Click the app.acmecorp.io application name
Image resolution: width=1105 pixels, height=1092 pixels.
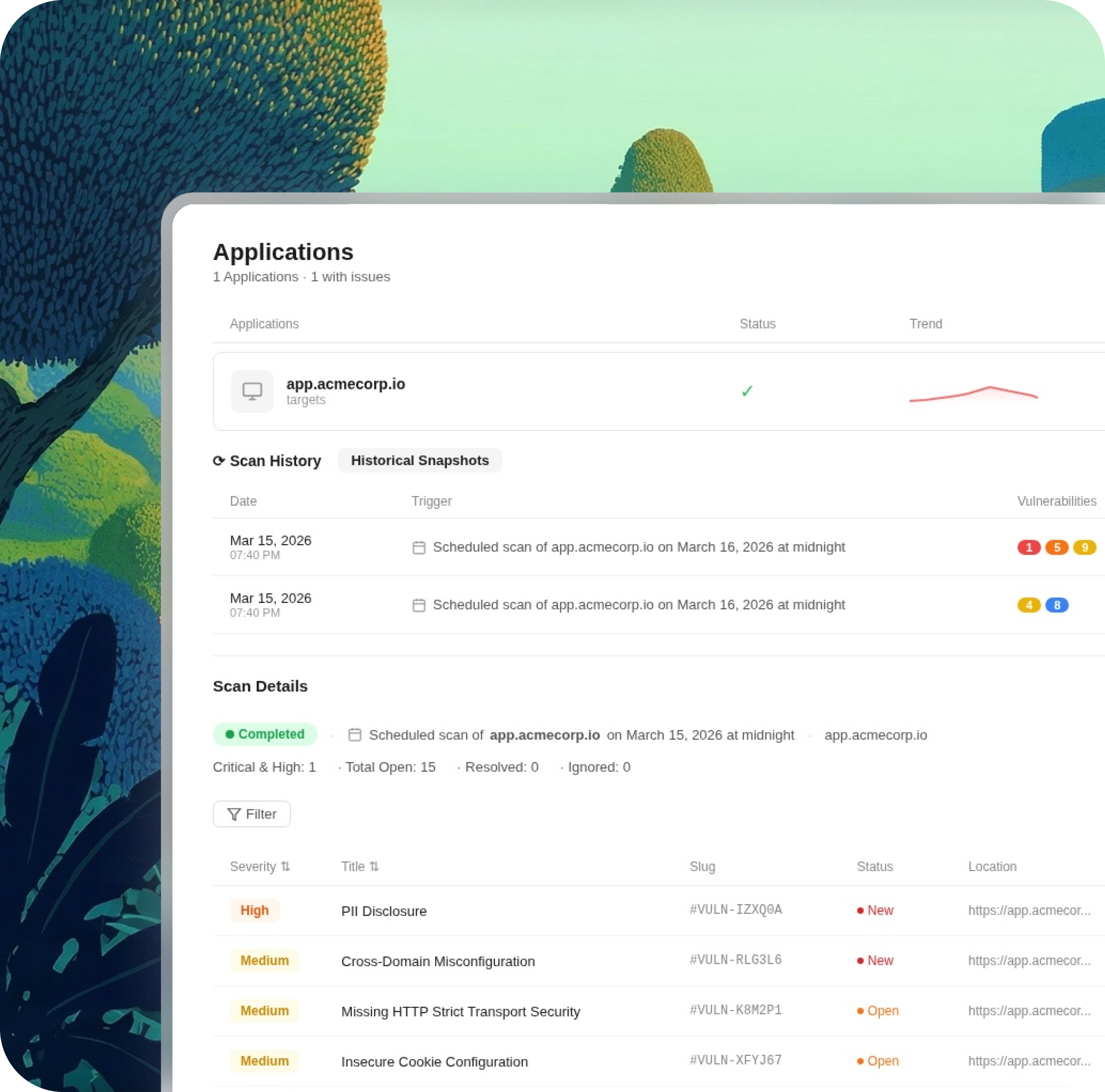click(345, 384)
